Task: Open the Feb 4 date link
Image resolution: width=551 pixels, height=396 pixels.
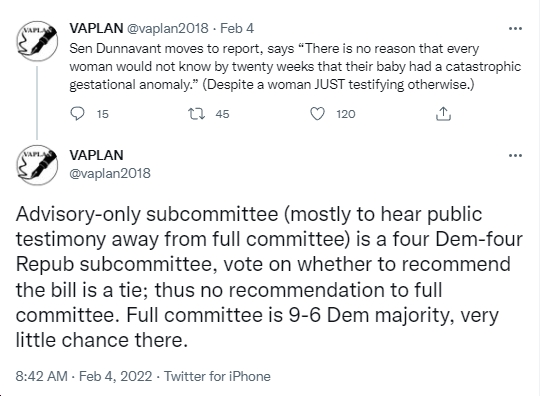Action: [237, 28]
